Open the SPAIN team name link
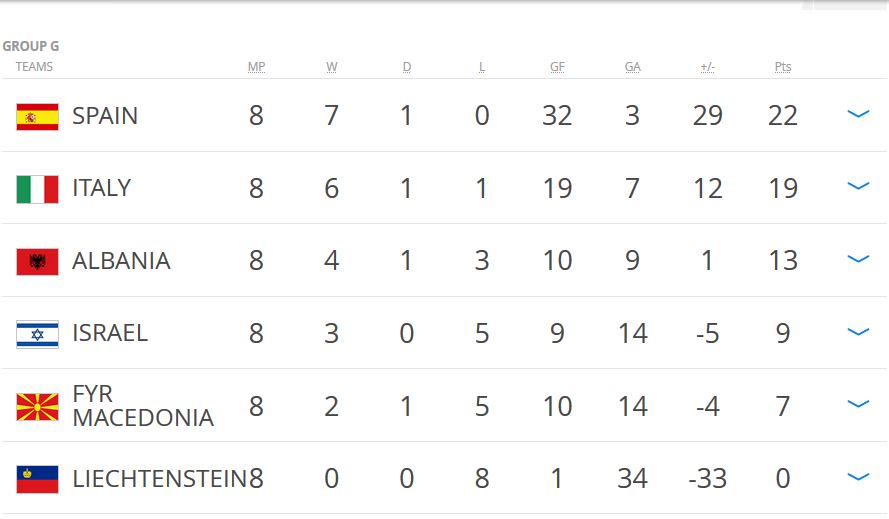The height and width of the screenshot is (519, 889). click(105, 116)
